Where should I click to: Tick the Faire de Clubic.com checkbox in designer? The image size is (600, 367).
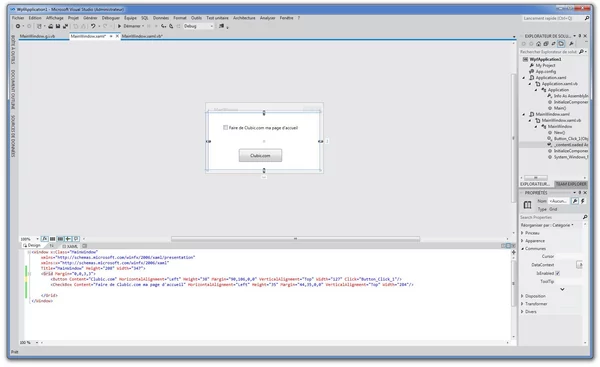(x=225, y=127)
